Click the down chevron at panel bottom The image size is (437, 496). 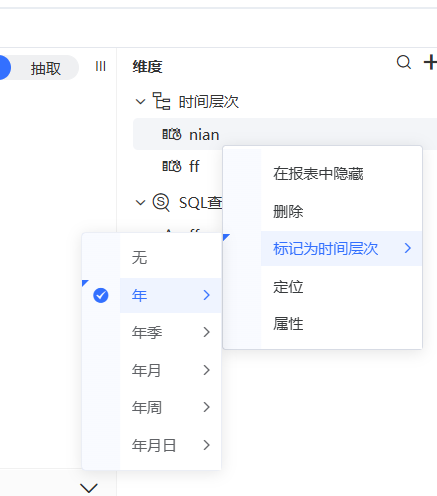tap(89, 488)
